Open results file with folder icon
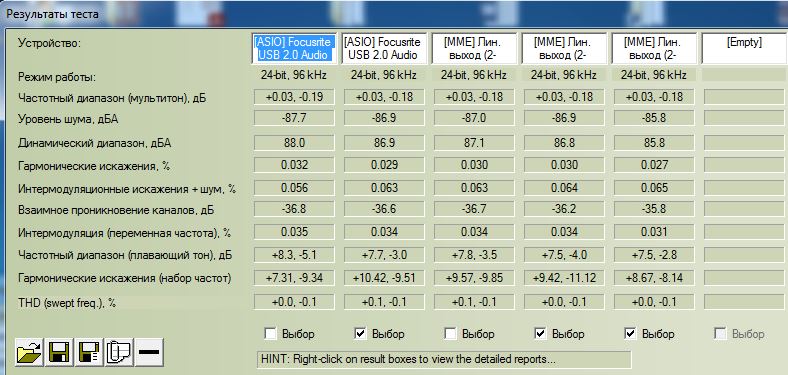Image resolution: width=788 pixels, height=375 pixels. pyautogui.click(x=29, y=352)
